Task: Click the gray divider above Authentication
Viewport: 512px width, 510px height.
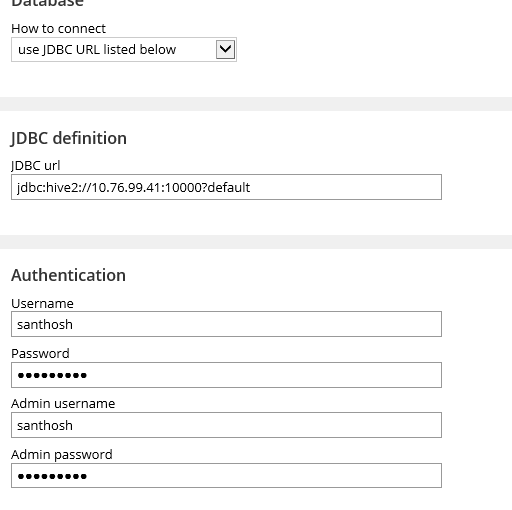Action: point(256,242)
